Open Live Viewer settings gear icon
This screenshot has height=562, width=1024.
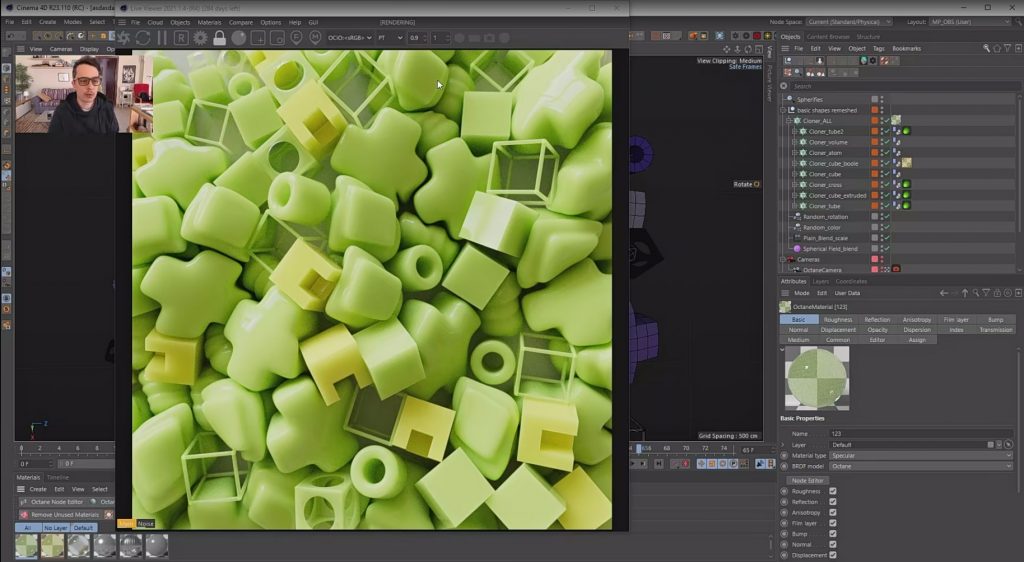(200, 38)
